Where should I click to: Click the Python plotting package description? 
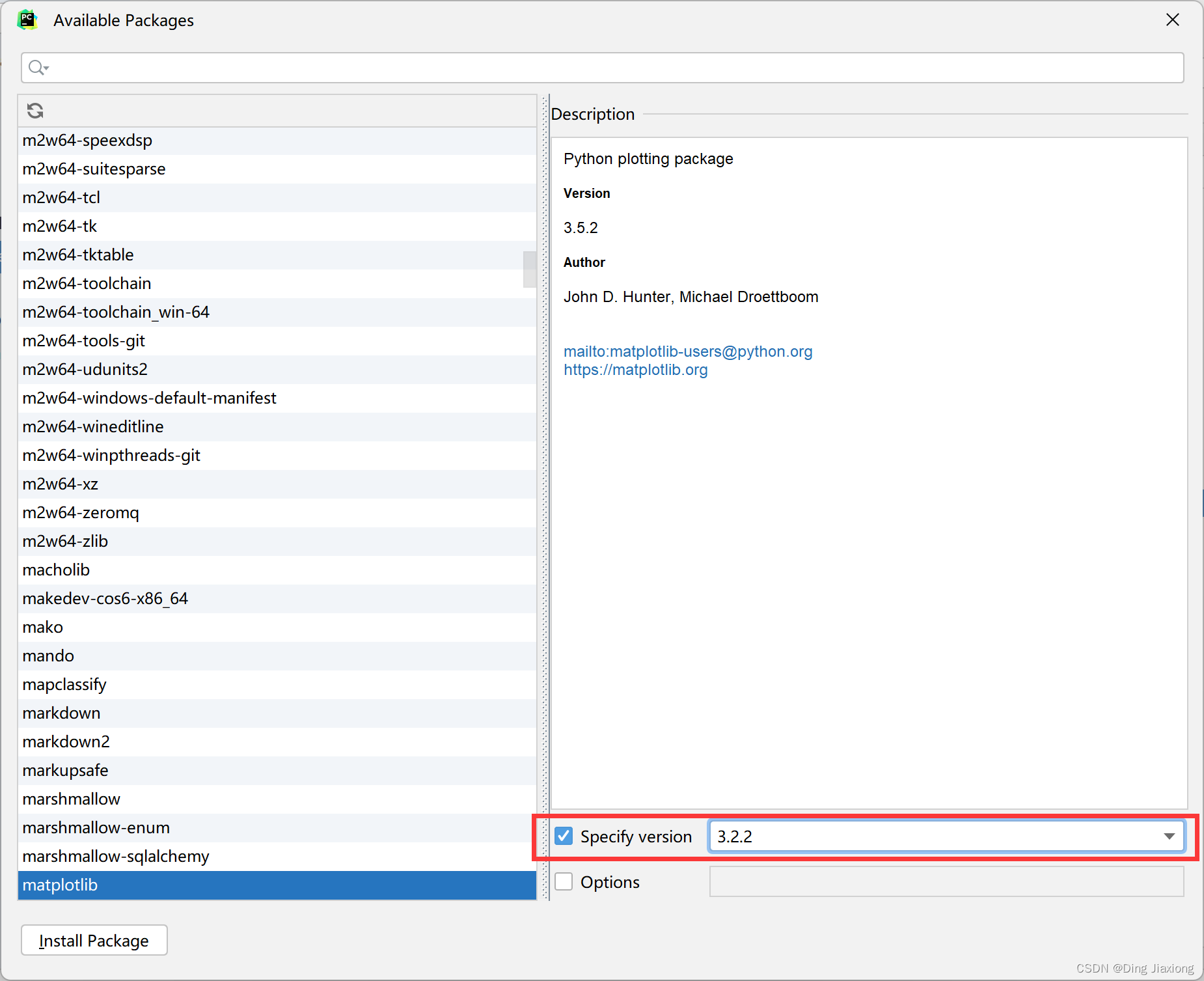648,159
